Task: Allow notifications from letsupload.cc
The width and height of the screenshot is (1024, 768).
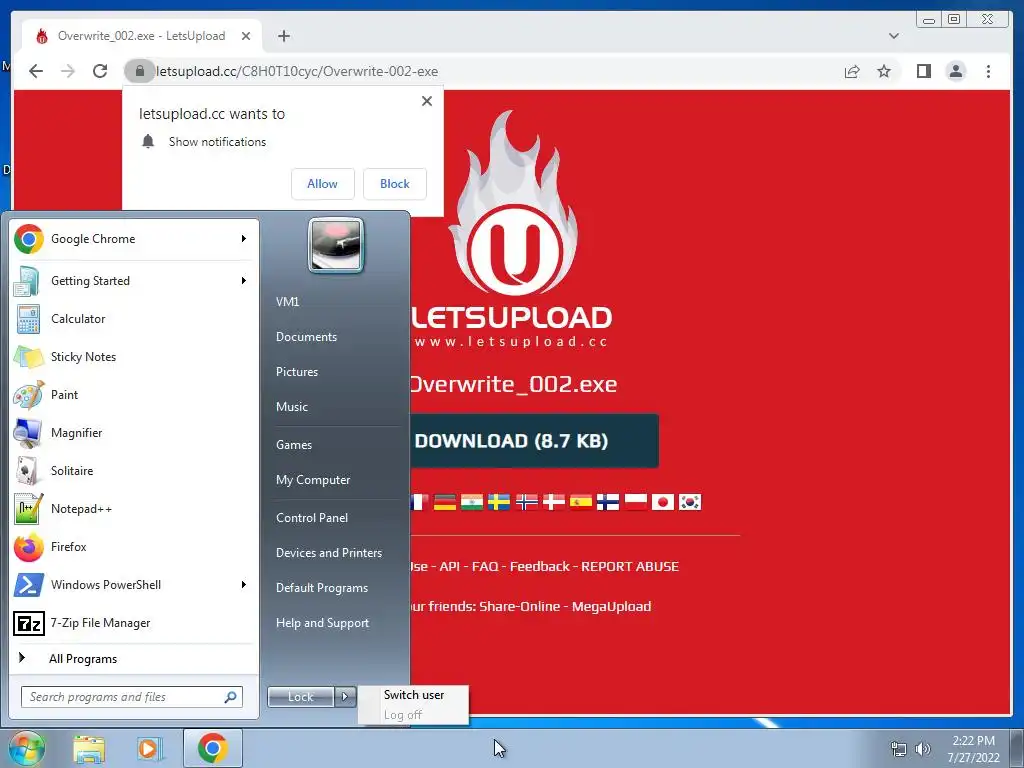Action: click(x=323, y=184)
